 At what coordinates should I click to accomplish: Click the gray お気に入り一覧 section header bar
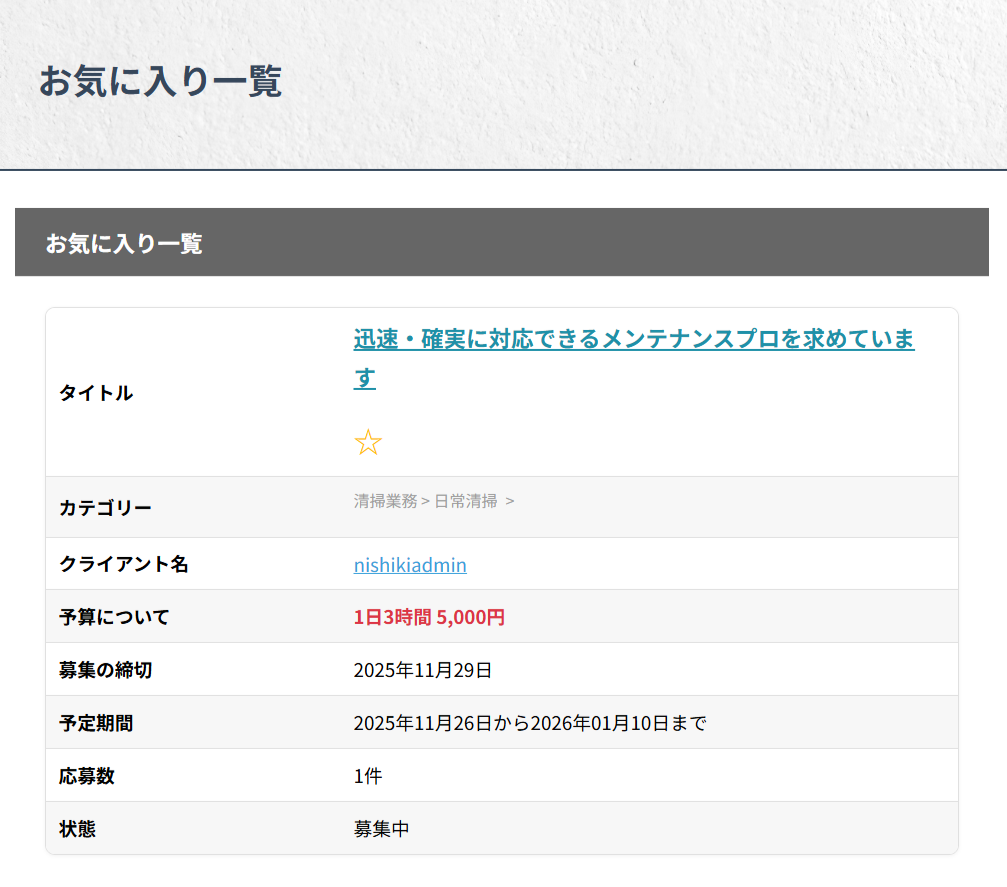click(x=501, y=243)
